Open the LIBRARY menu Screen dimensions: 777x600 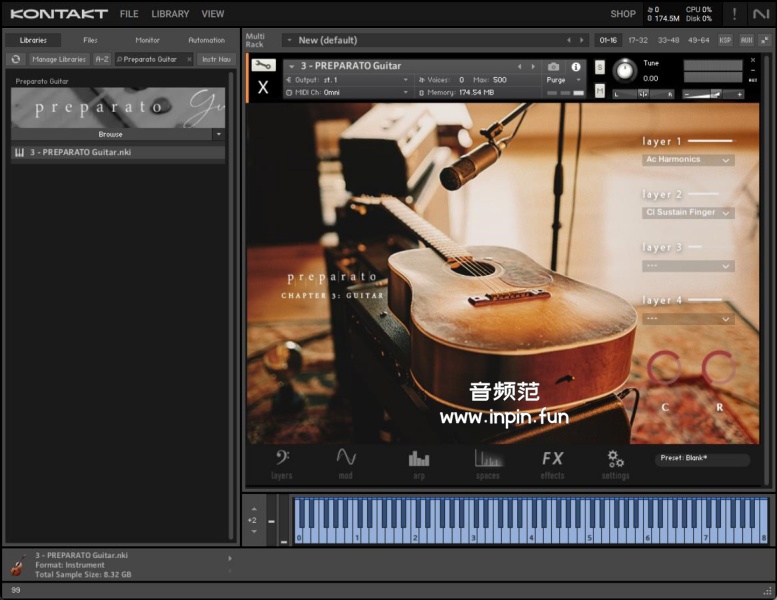[x=170, y=14]
